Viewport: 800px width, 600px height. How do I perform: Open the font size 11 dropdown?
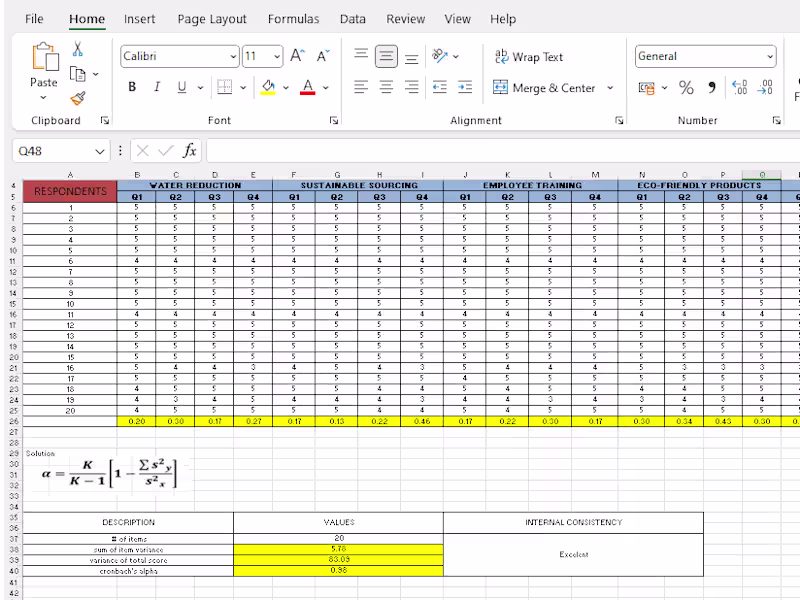pos(277,57)
